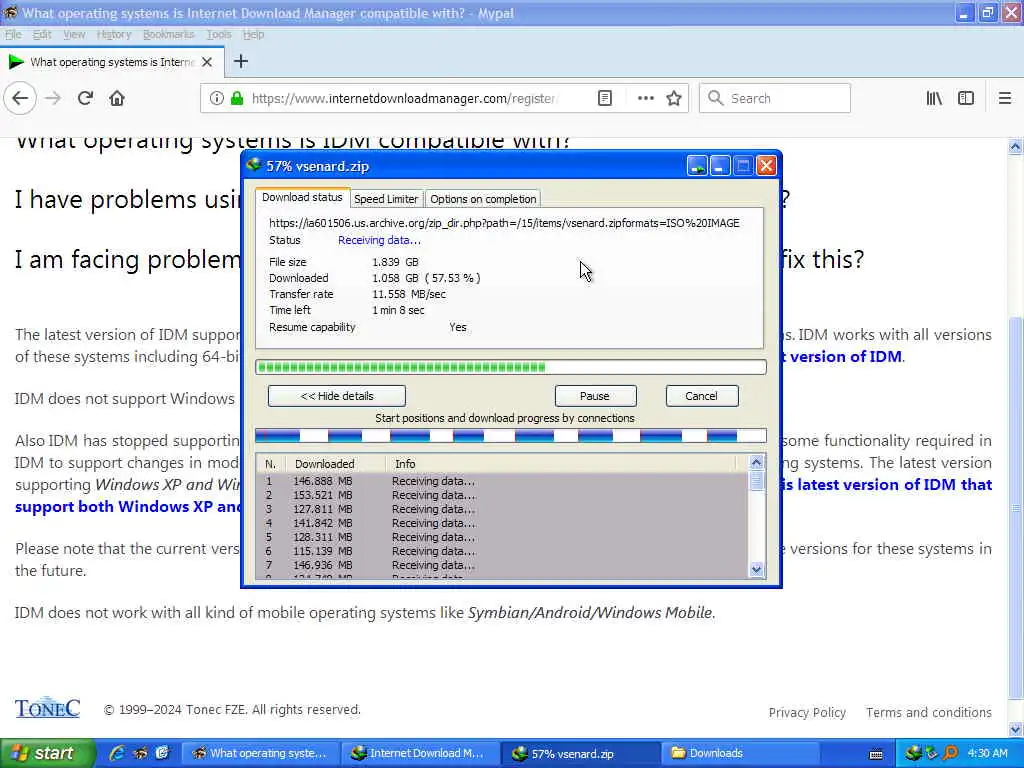Click the green padlock security icon
1024x768 pixels.
237,99
